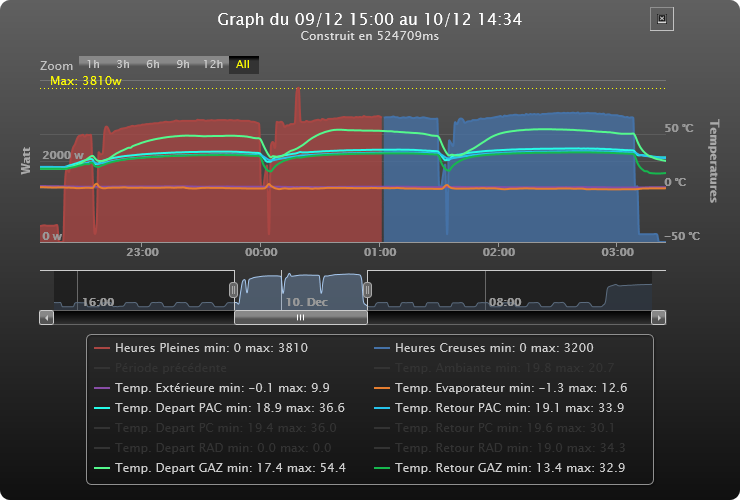Click the scrollbar thumb grip
The height and width of the screenshot is (500, 740).
click(300, 317)
